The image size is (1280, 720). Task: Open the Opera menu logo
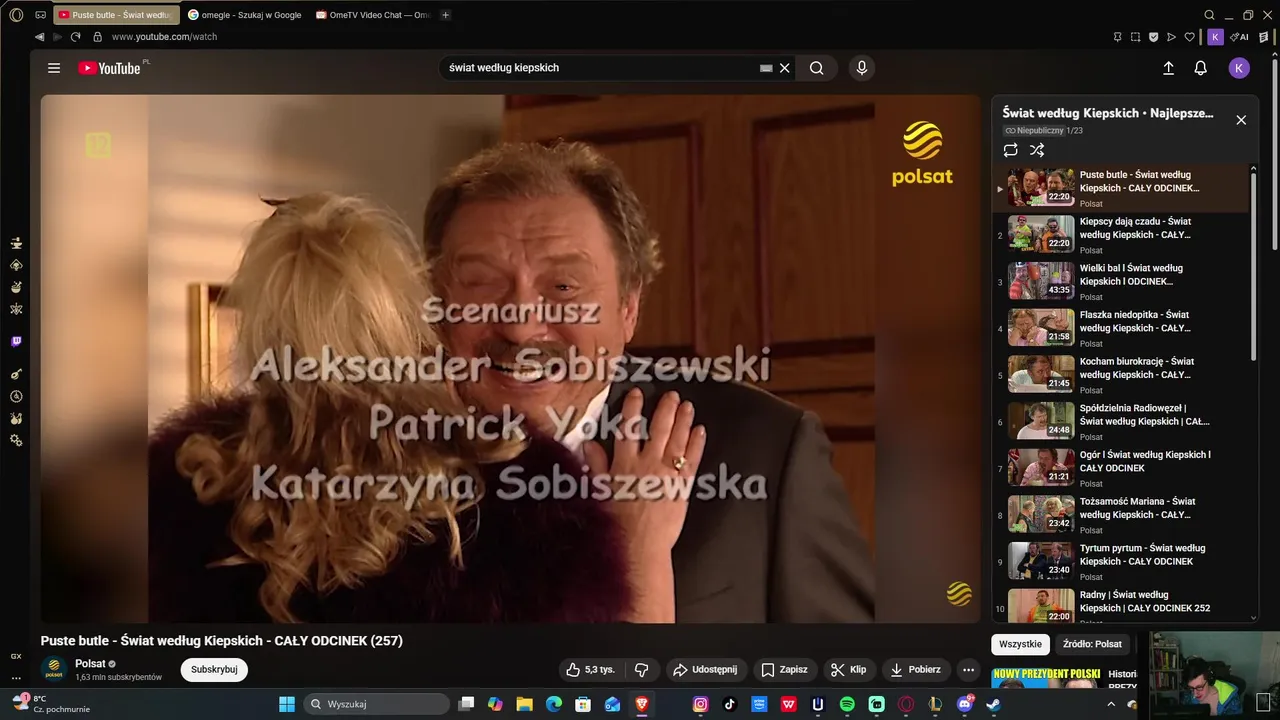[16, 15]
